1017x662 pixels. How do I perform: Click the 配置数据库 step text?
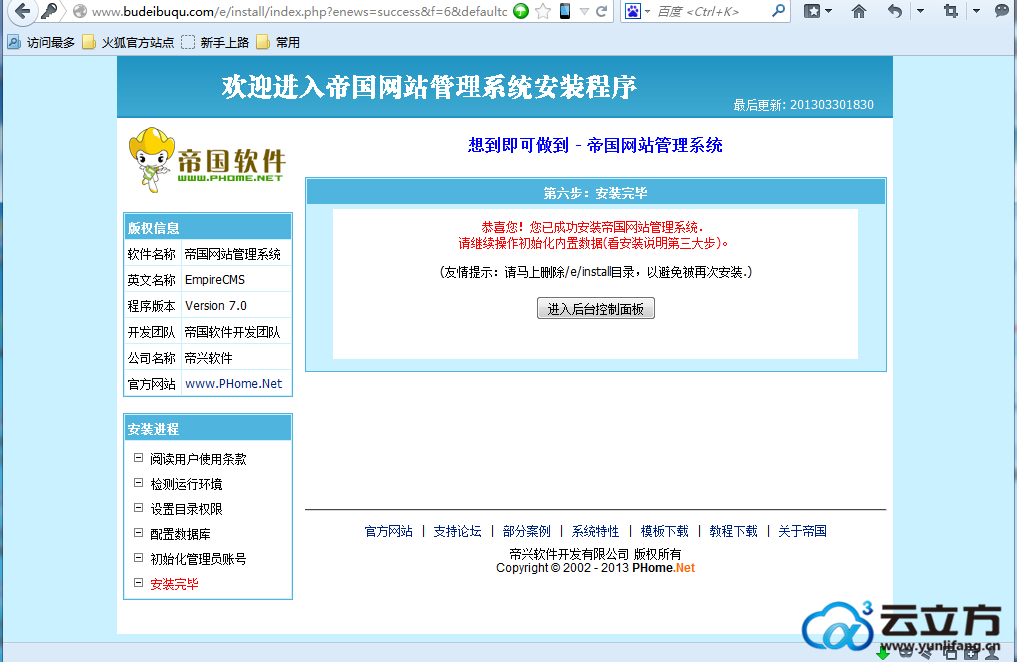pos(180,534)
